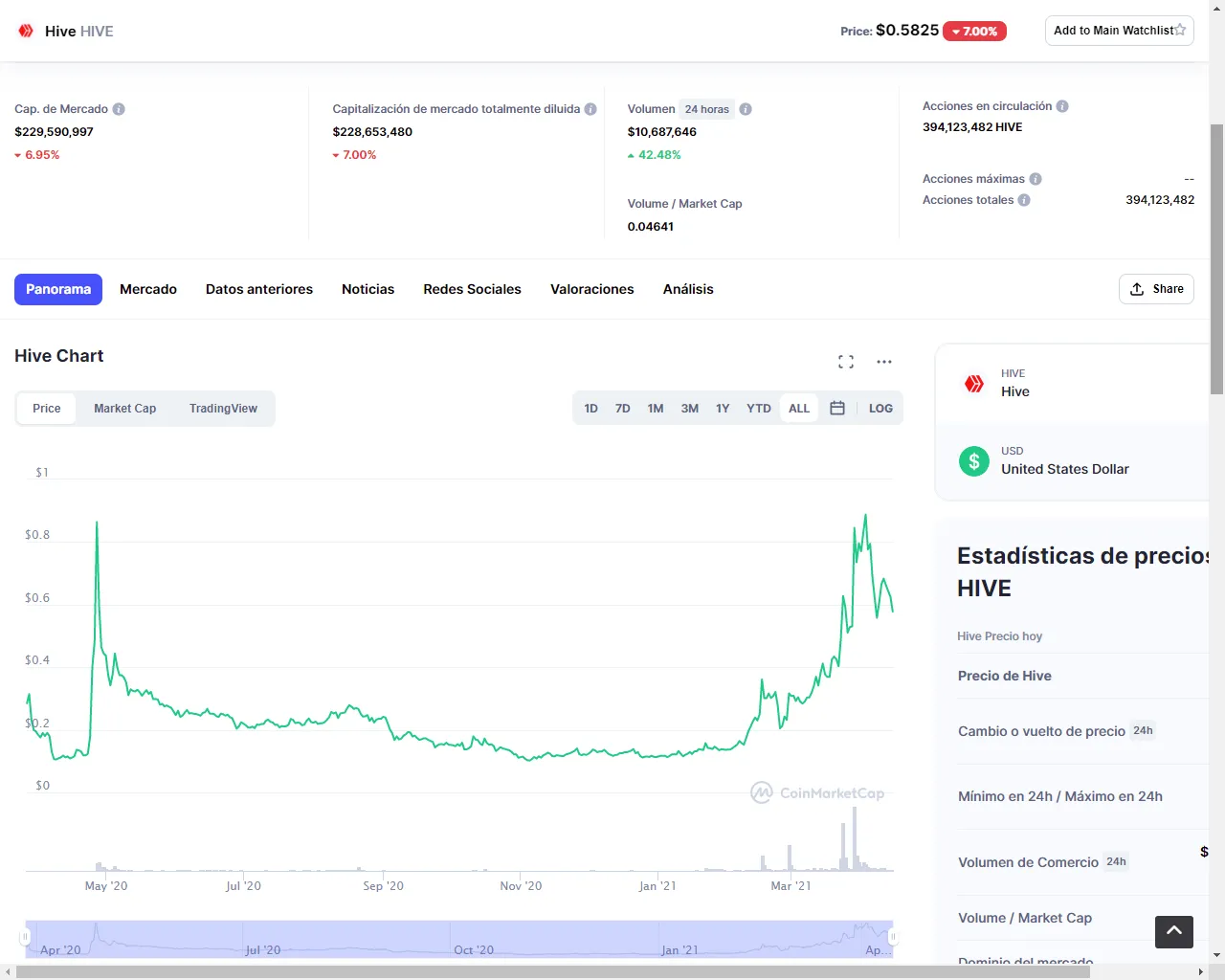Click the horizontal page scrollbar thumb
Screen dimensions: 1225x980
tap(553, 971)
